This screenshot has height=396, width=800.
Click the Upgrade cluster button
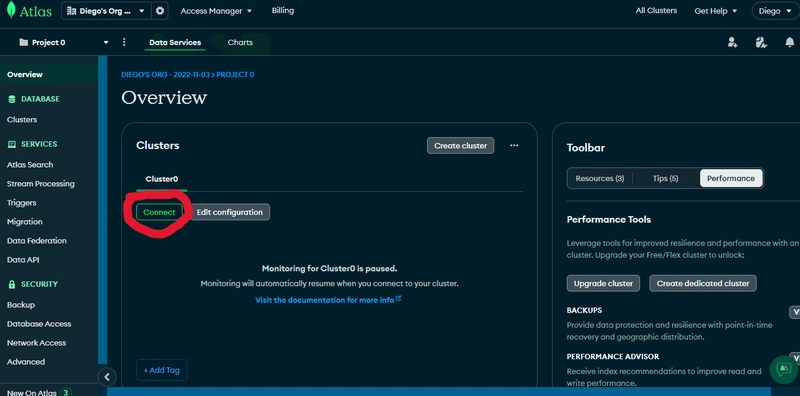603,283
